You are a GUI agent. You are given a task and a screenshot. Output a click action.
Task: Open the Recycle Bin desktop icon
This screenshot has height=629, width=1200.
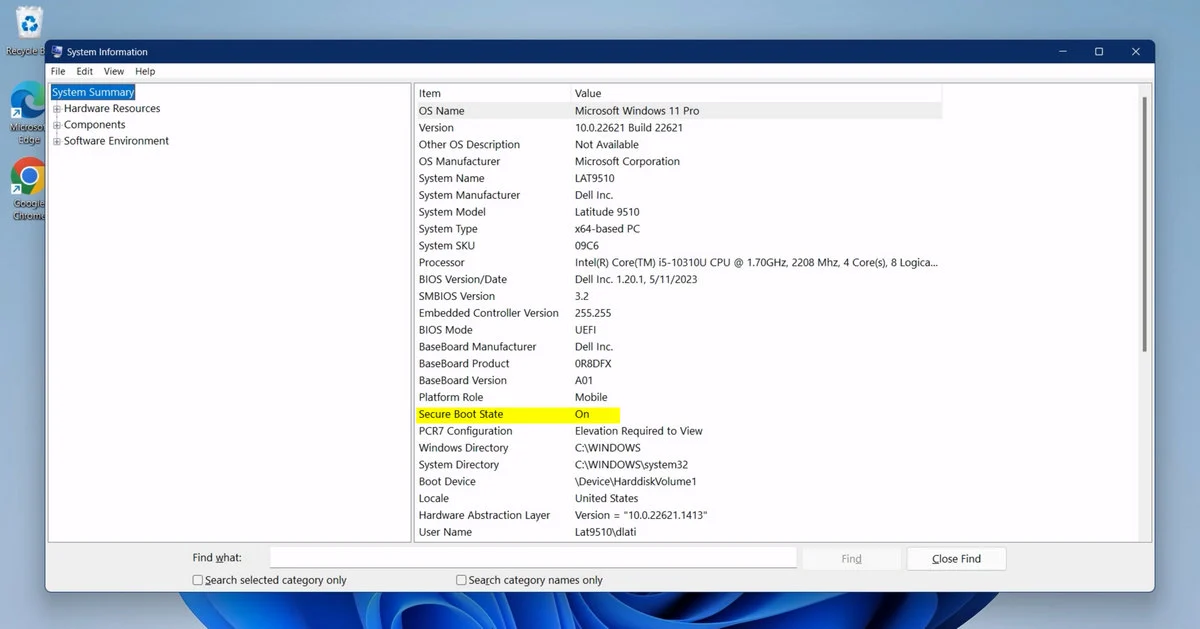coord(29,30)
